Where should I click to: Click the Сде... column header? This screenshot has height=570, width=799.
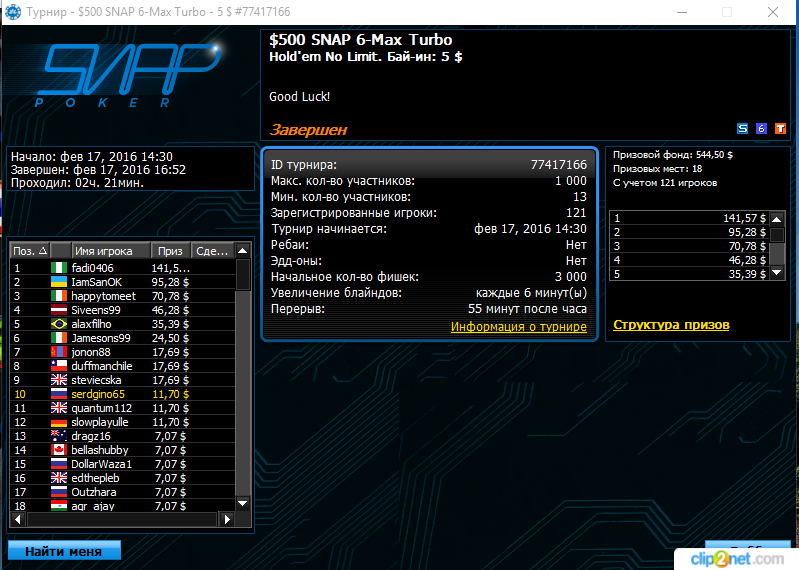(212, 251)
